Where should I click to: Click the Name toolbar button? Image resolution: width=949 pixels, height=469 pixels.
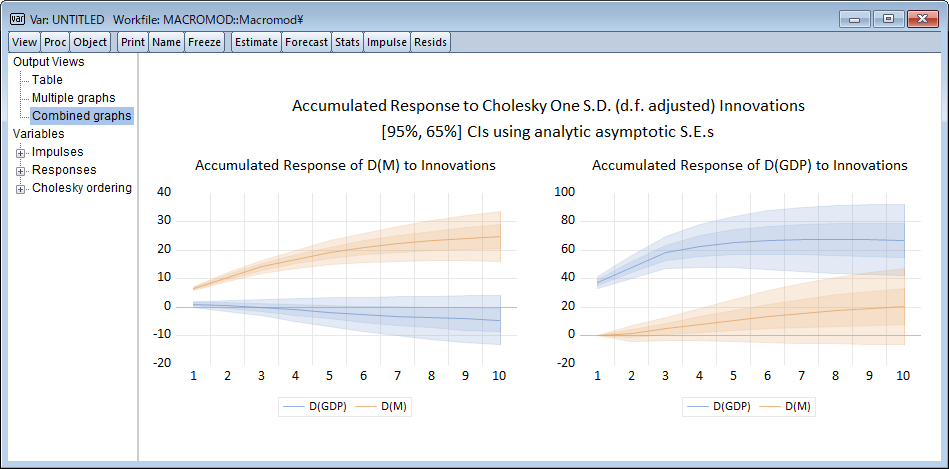coord(166,42)
